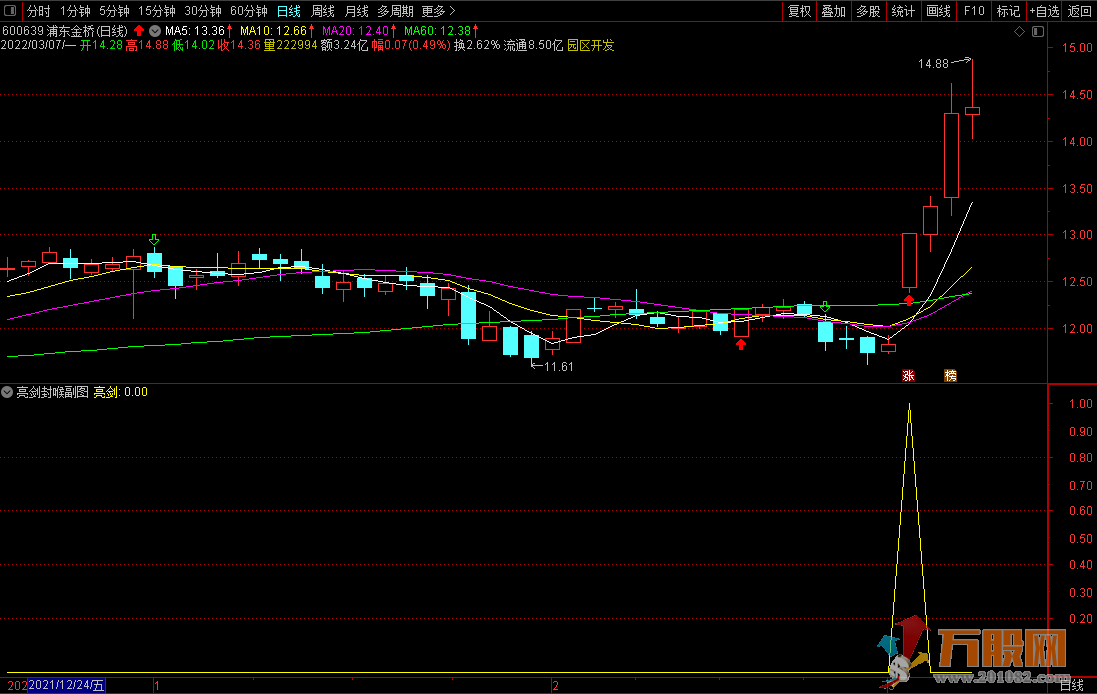Switch to 日线 daily chart
Image resolution: width=1097 pixels, height=694 pixels.
289,11
